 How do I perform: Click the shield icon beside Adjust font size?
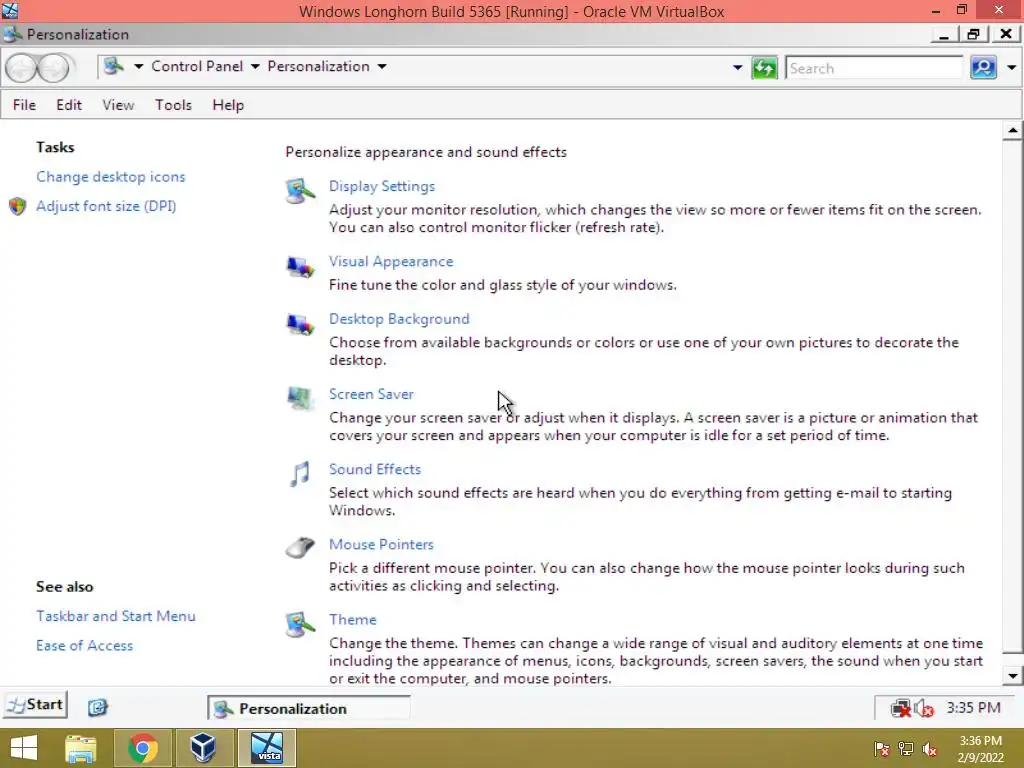coord(18,206)
